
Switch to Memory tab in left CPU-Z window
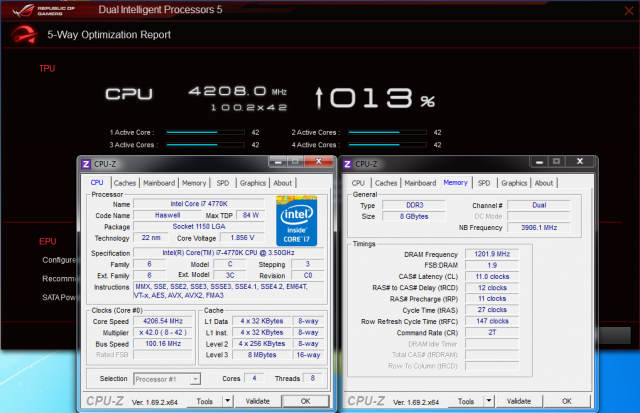click(x=194, y=183)
